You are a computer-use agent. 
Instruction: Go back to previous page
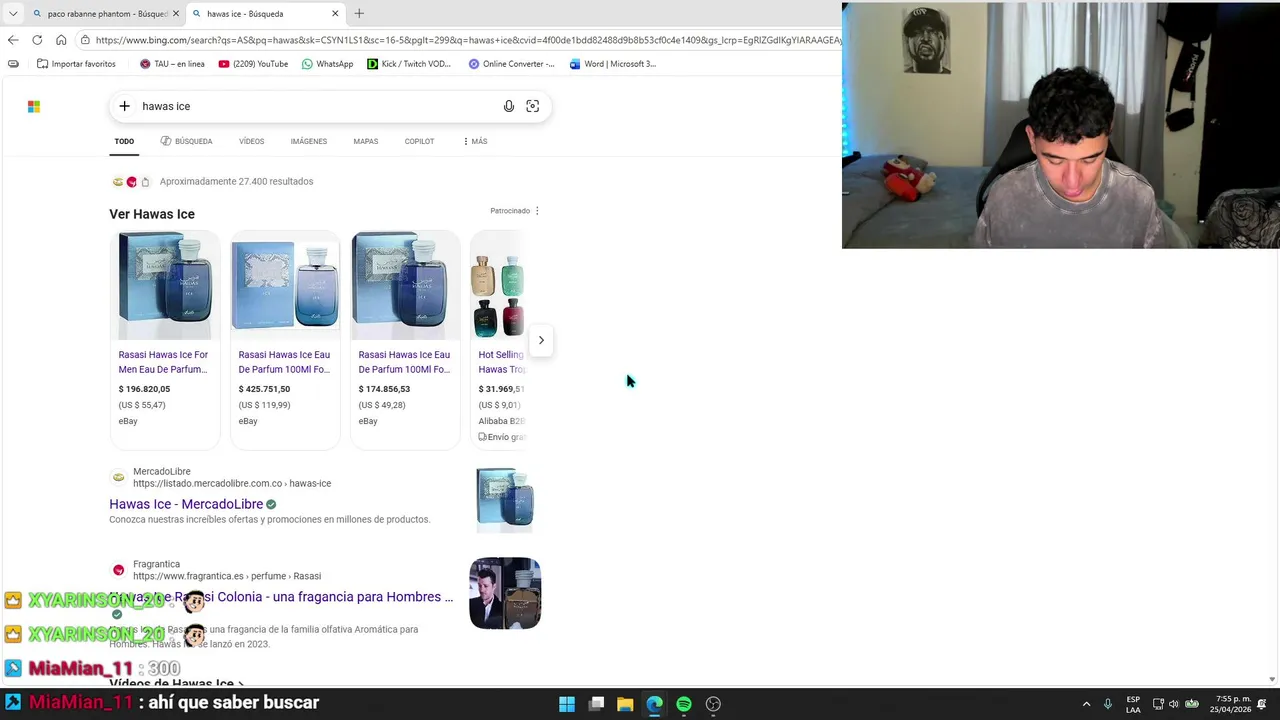pyautogui.click(x=13, y=40)
